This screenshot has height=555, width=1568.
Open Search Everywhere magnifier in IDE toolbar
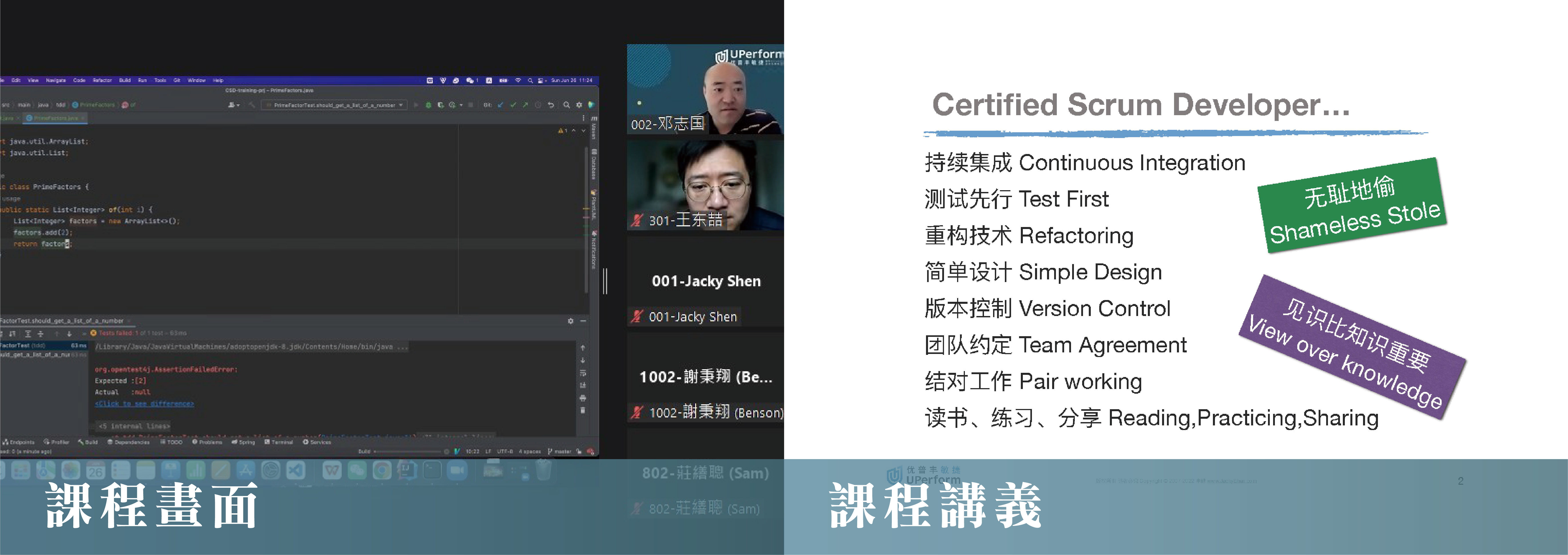pos(566,105)
